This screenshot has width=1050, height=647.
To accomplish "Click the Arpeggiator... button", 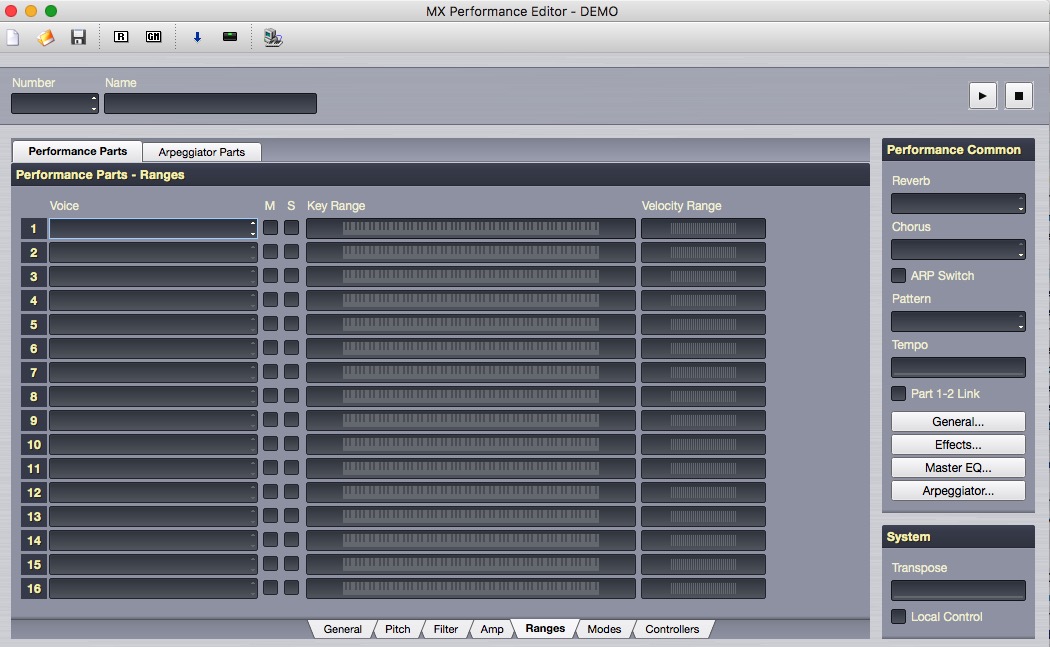I will pyautogui.click(x=958, y=490).
